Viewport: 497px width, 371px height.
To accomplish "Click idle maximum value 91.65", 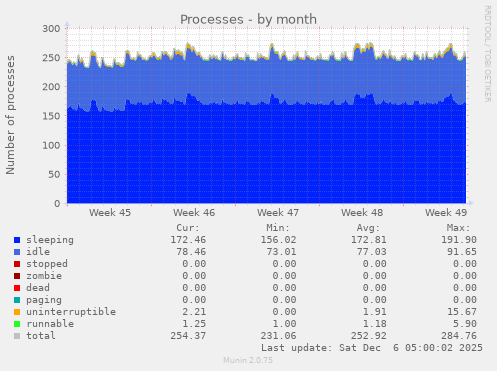I will click(462, 252).
